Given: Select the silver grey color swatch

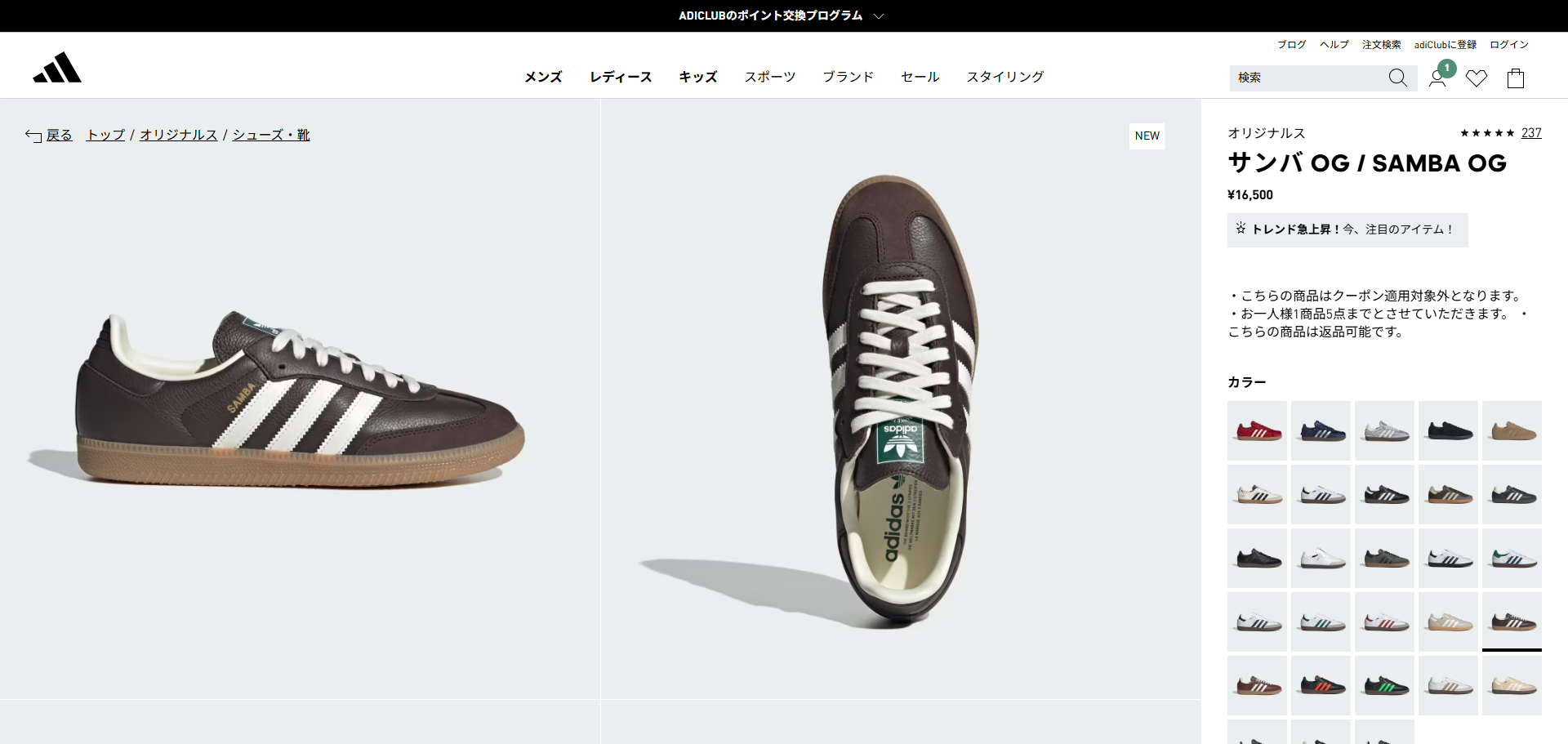Looking at the screenshot, I should click(1384, 430).
